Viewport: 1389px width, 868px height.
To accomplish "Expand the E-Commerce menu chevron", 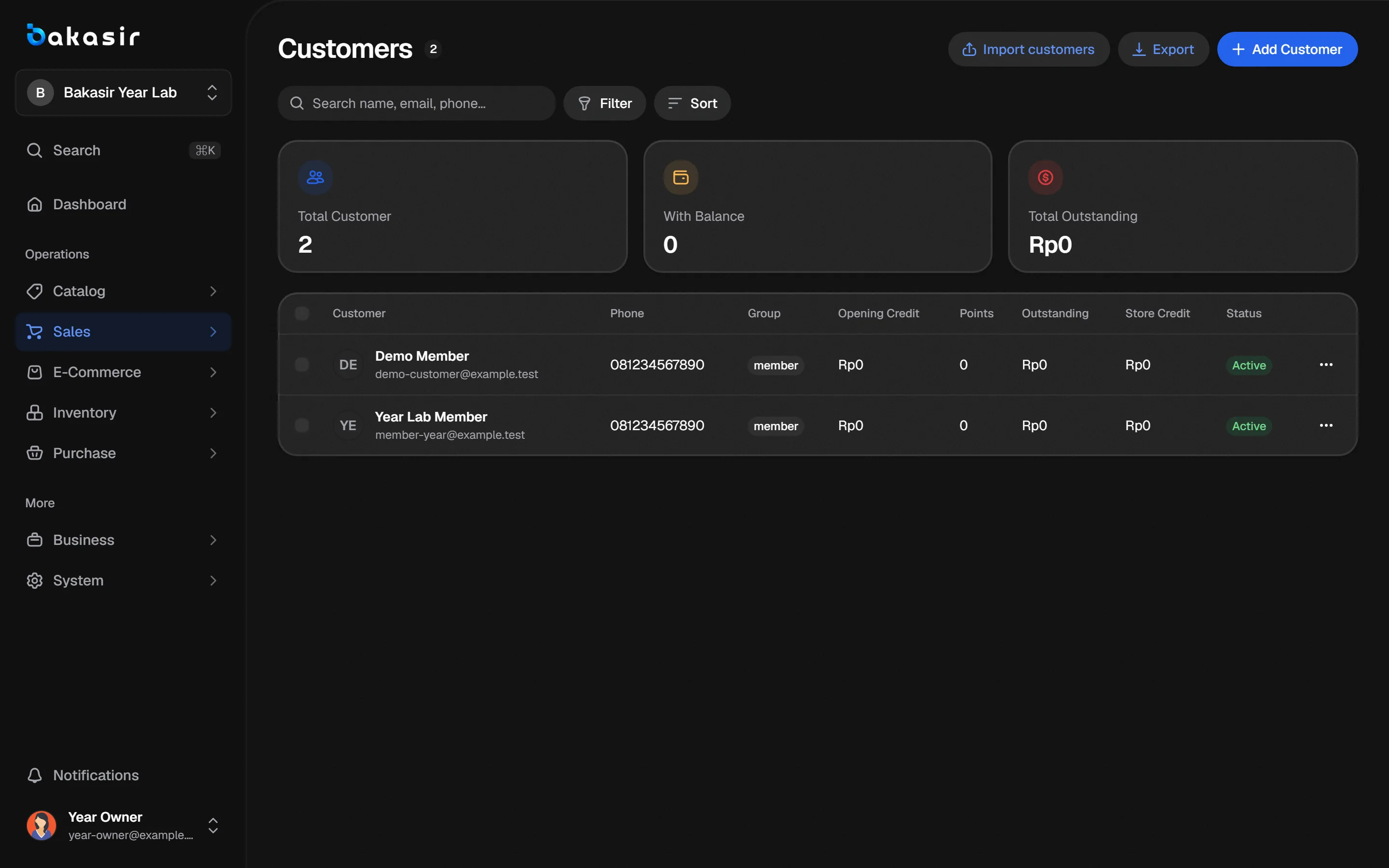I will point(213,372).
